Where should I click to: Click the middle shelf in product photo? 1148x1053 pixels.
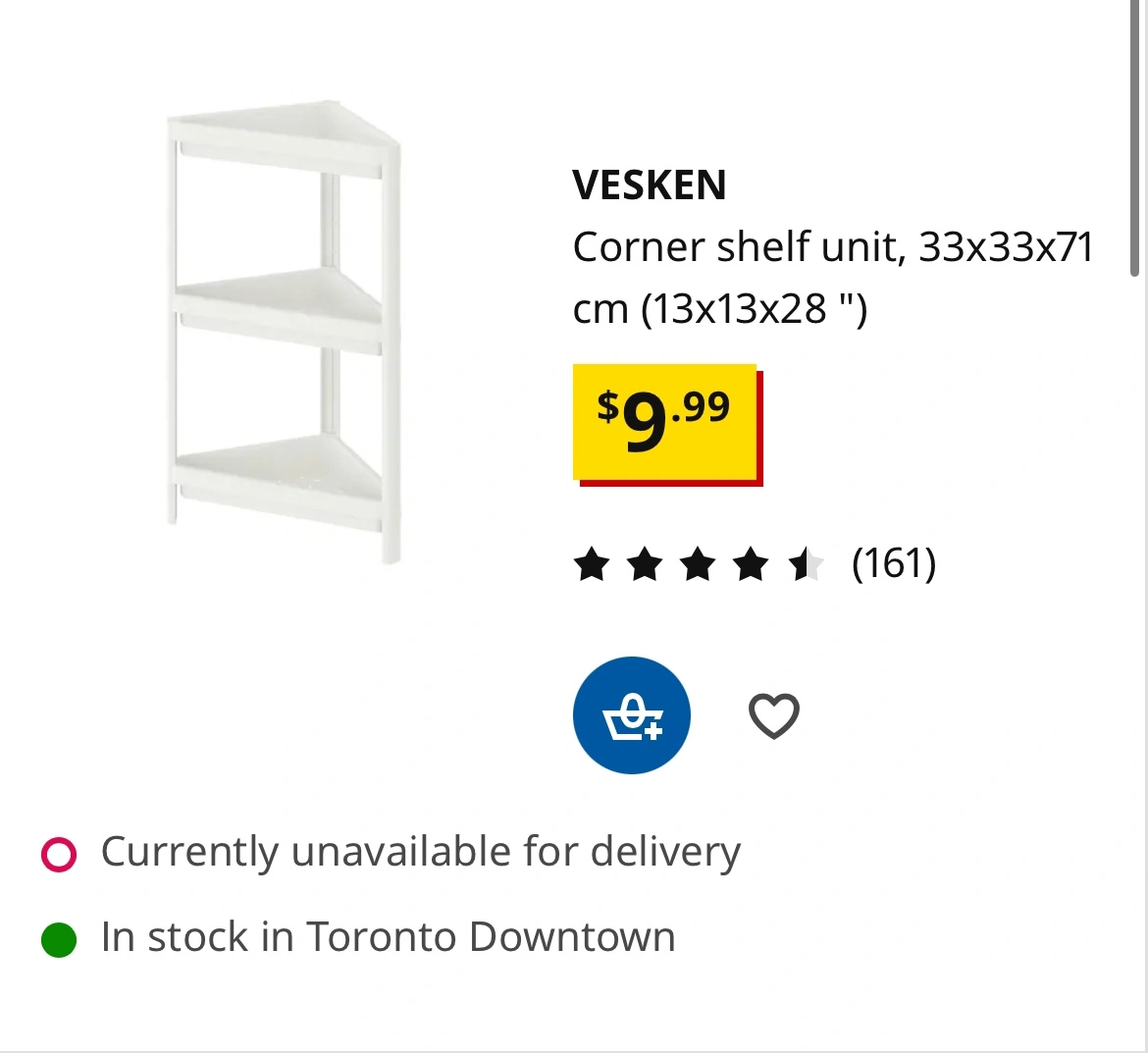coord(279,310)
